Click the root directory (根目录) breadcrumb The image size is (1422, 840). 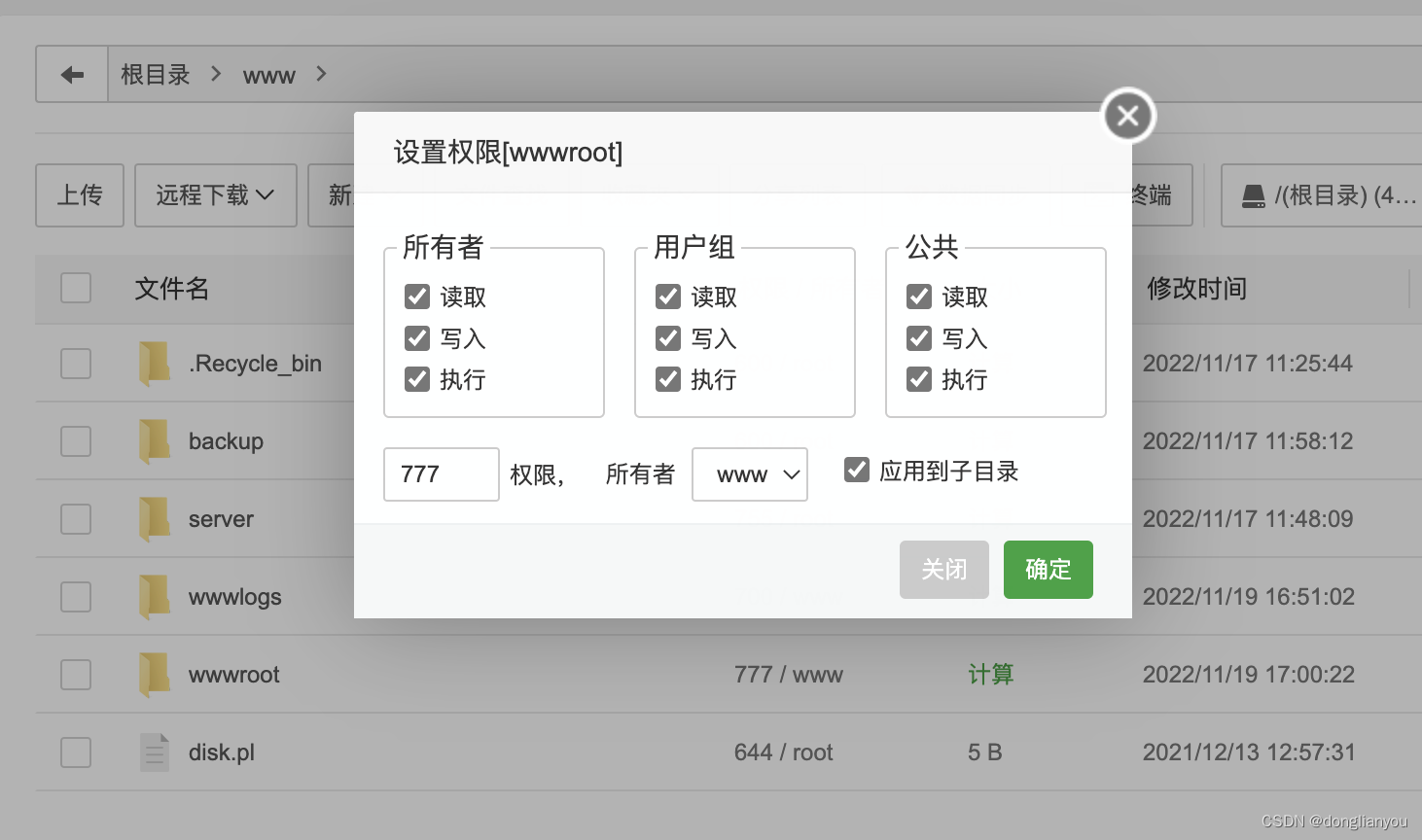tap(156, 75)
